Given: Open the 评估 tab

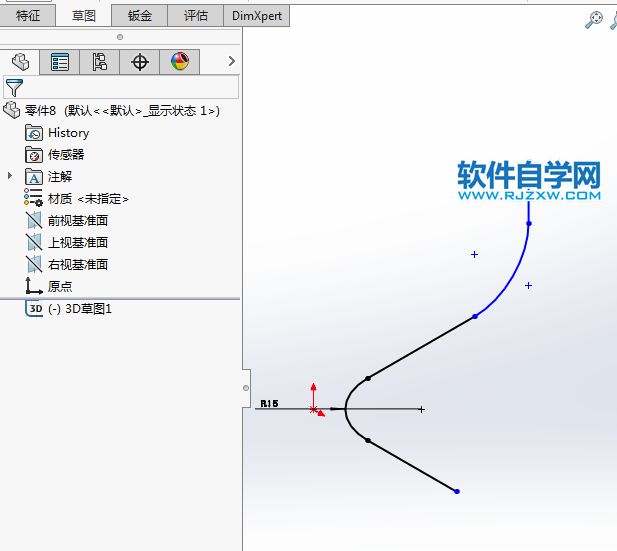Looking at the screenshot, I should coord(196,16).
